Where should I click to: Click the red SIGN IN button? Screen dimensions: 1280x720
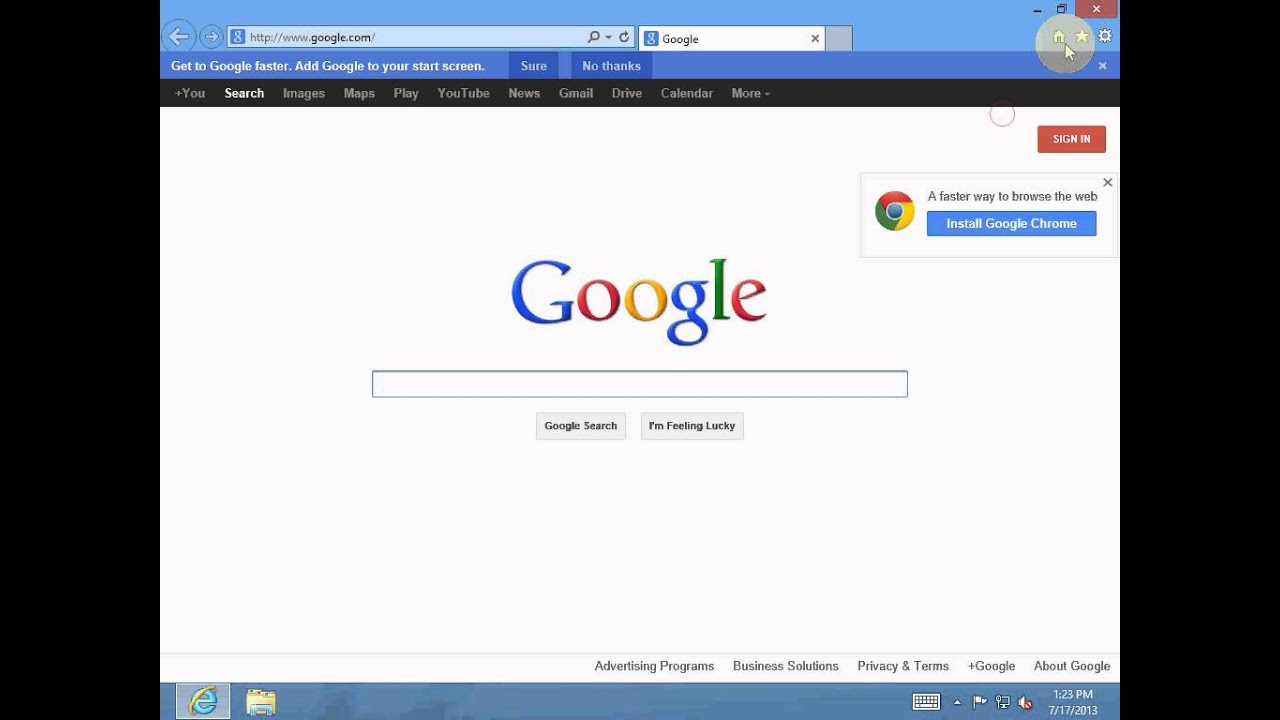(1071, 139)
